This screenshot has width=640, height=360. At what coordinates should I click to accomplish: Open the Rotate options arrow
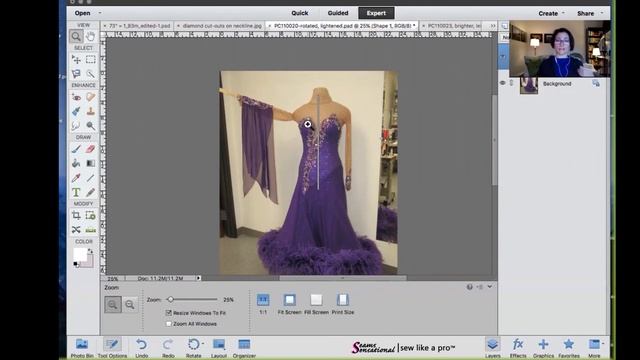203,344
